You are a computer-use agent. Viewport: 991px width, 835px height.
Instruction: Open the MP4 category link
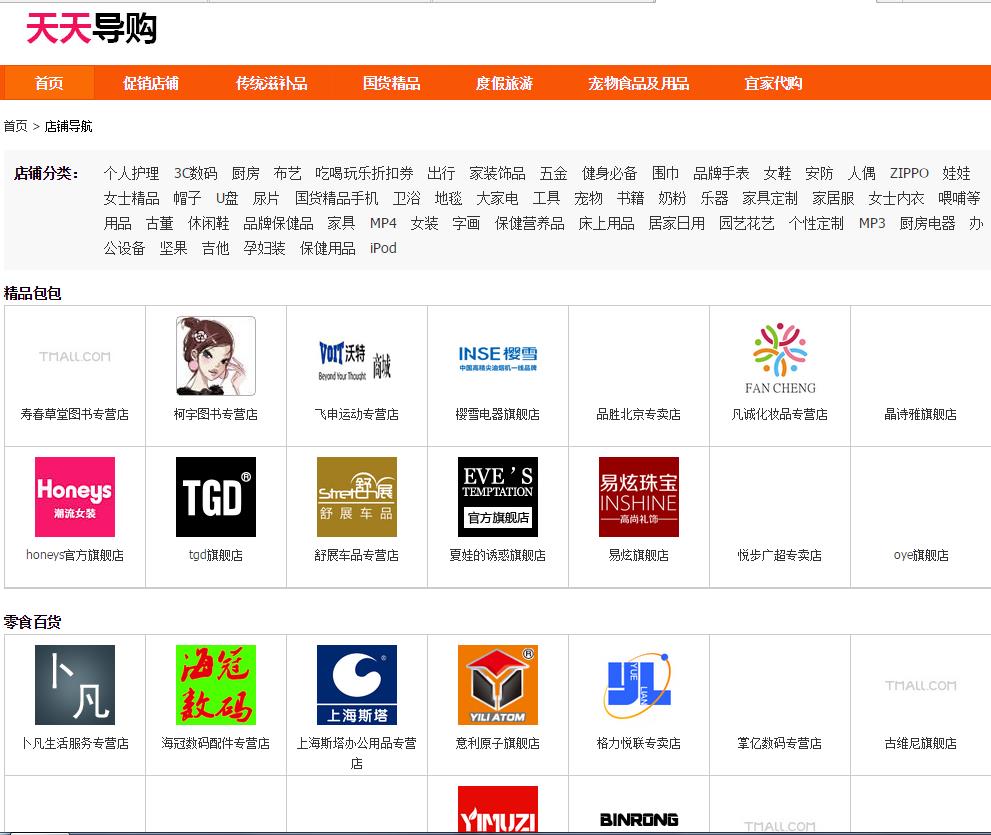click(383, 223)
